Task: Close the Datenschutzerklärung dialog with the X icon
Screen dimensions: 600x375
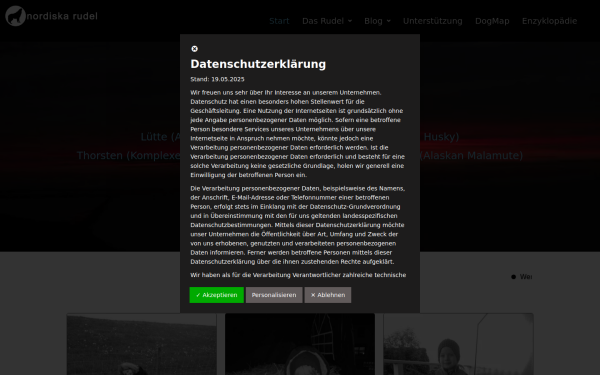Action: pos(194,49)
